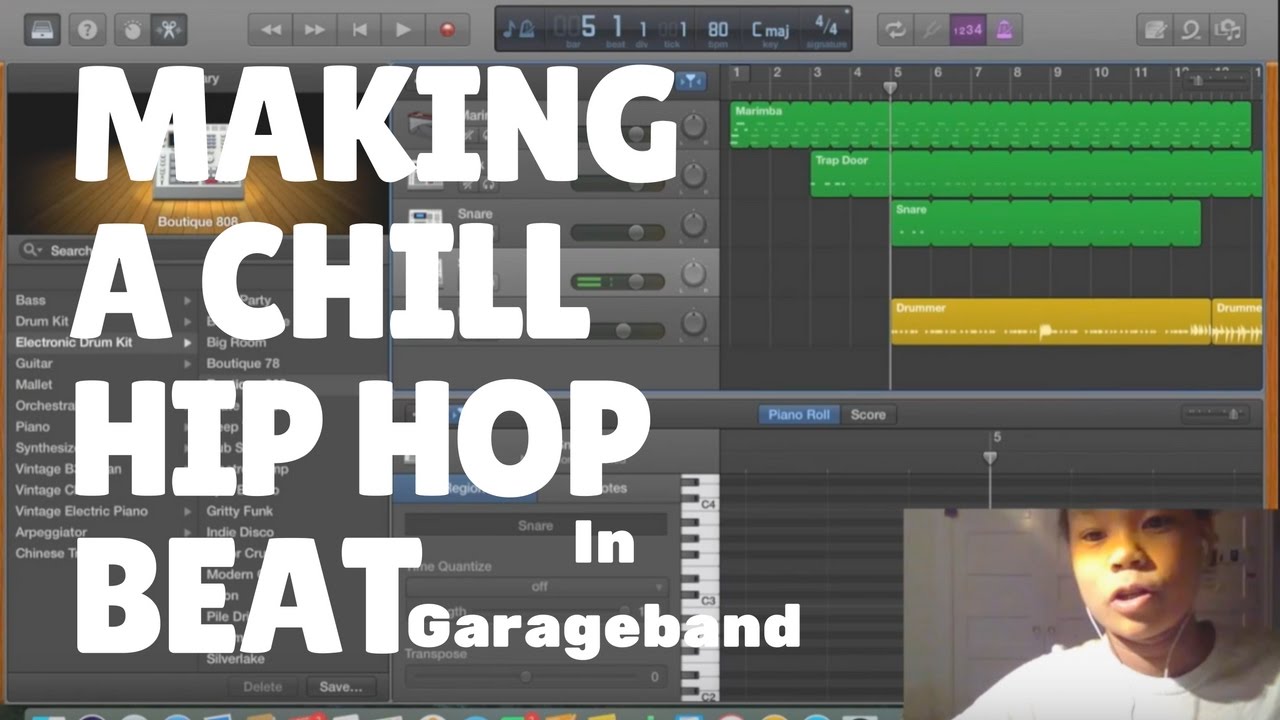
Task: Toggle the 1234 Count-in button
Action: pyautogui.click(x=967, y=29)
